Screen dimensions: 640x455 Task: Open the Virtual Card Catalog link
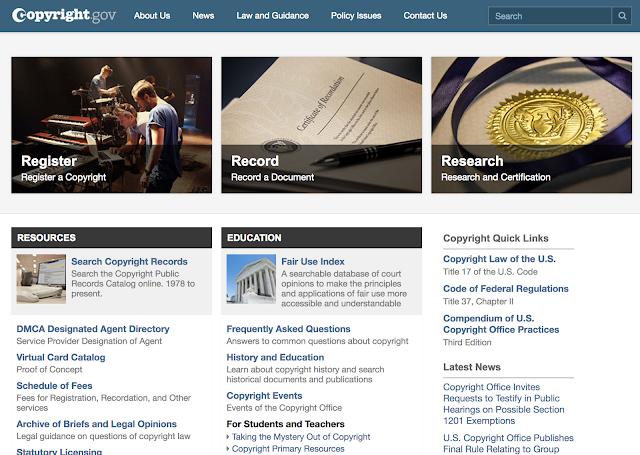tap(61, 357)
